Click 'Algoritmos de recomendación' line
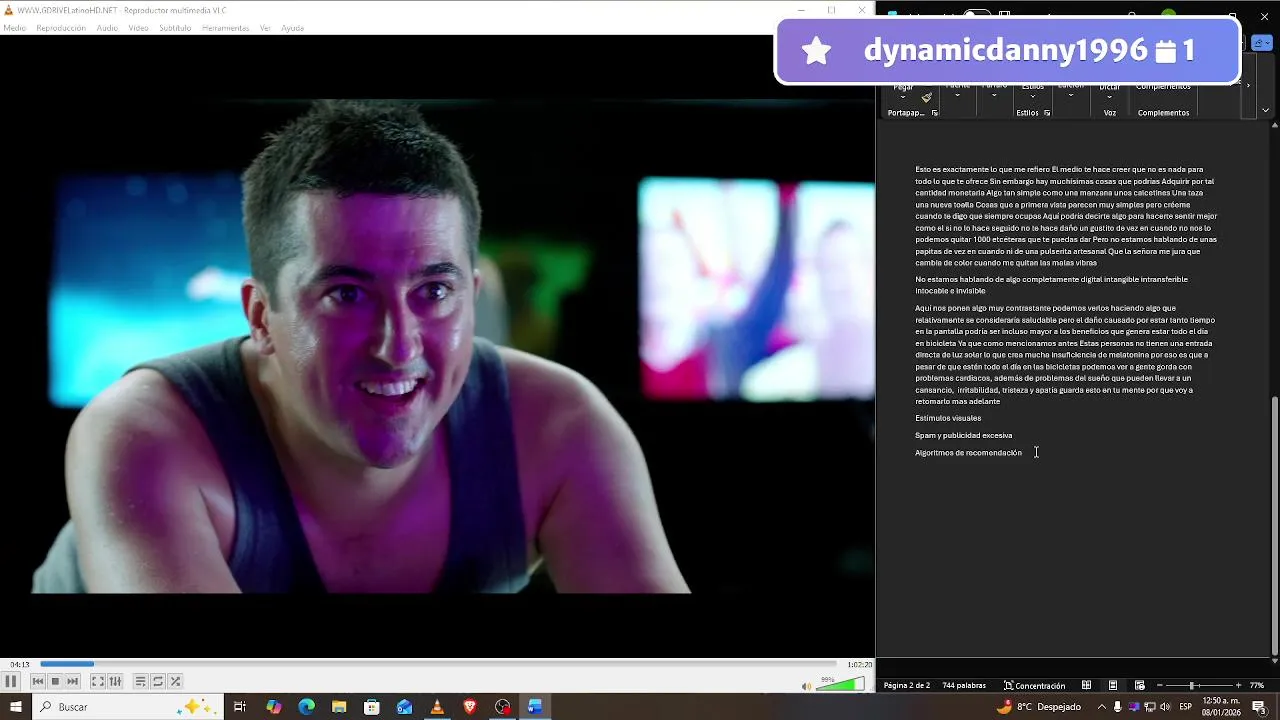Image resolution: width=1280 pixels, height=720 pixels. pyautogui.click(x=968, y=453)
